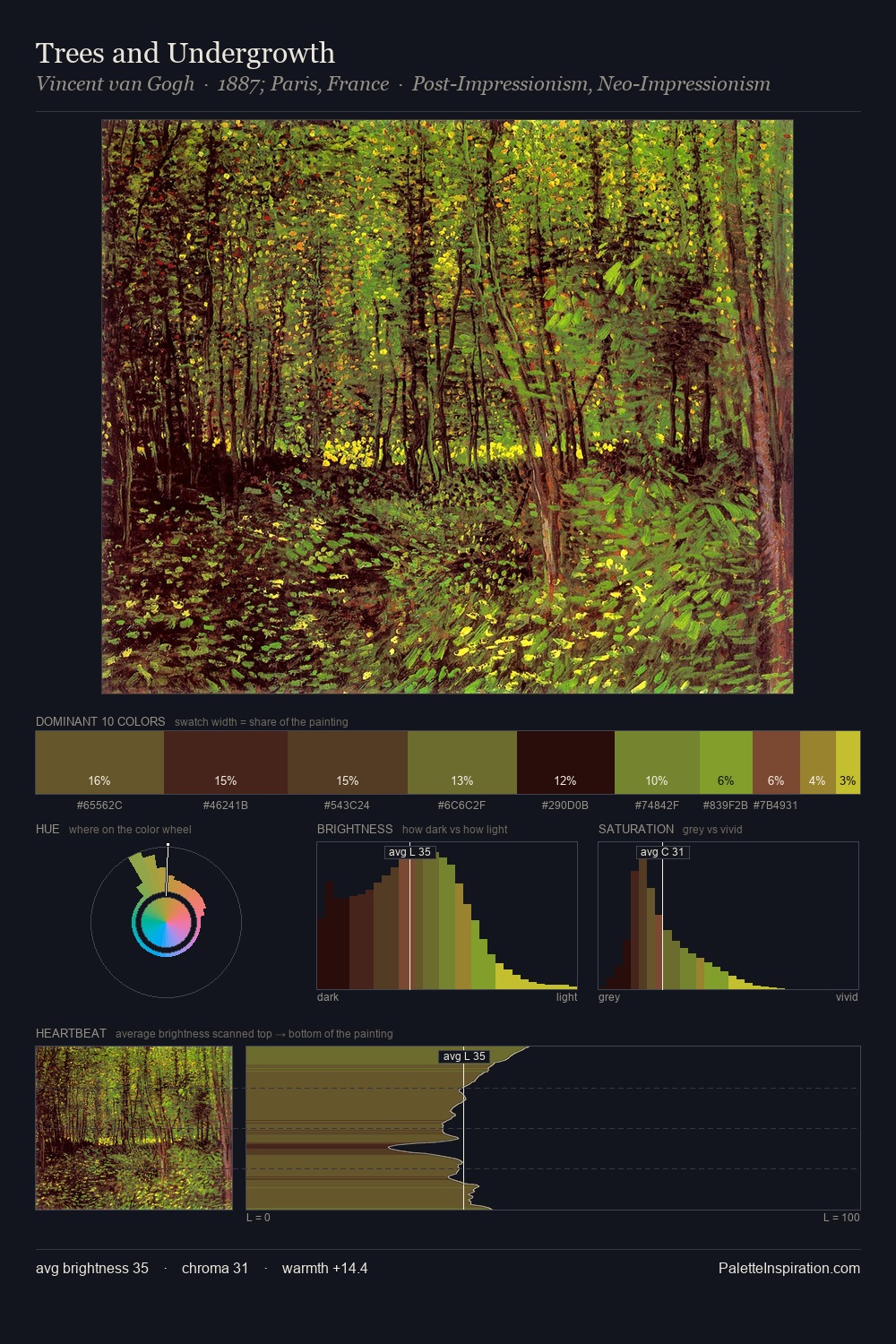Viewport: 896px width, 1344px height.
Task: Click the light label under brightness chart
Action: click(x=566, y=997)
